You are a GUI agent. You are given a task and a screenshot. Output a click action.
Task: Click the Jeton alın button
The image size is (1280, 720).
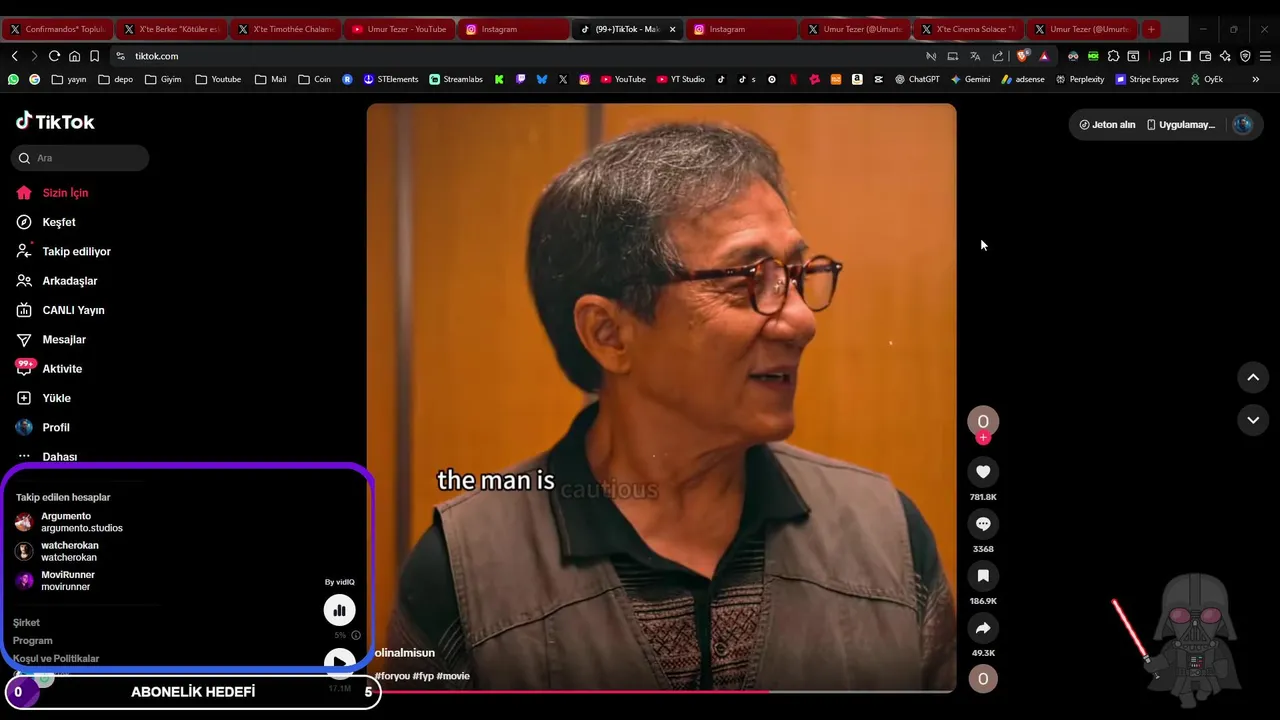pyautogui.click(x=1107, y=125)
